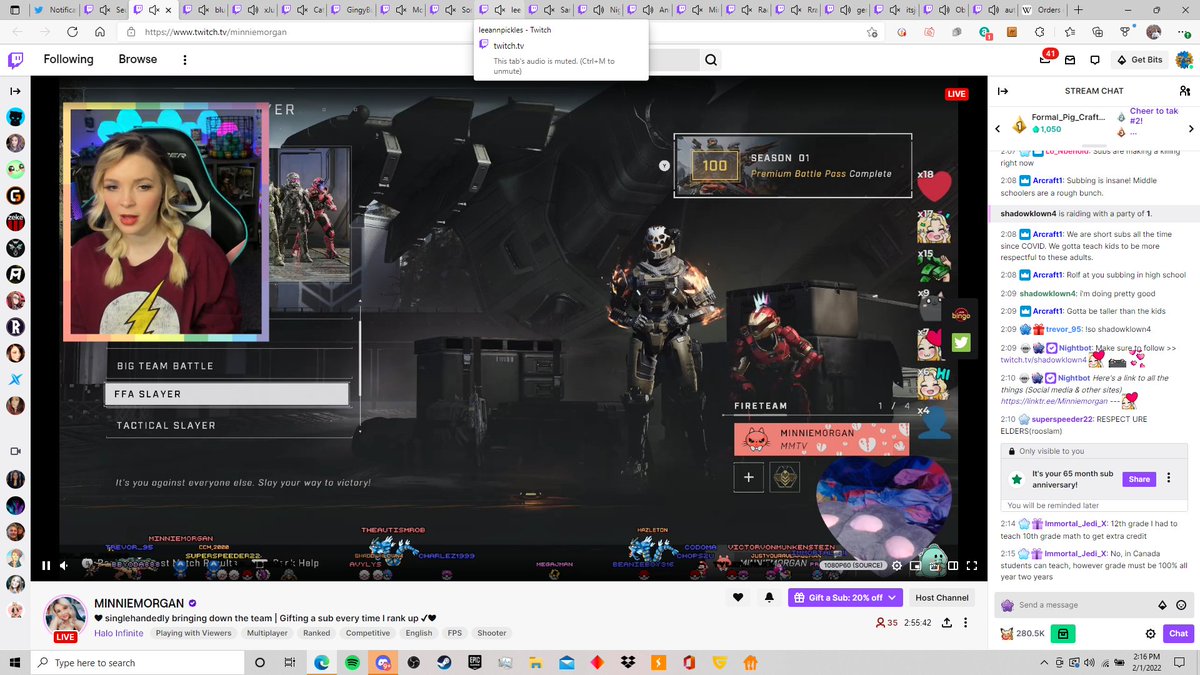Image resolution: width=1200 pixels, height=675 pixels.
Task: Open chat settings gear
Action: (1151, 633)
